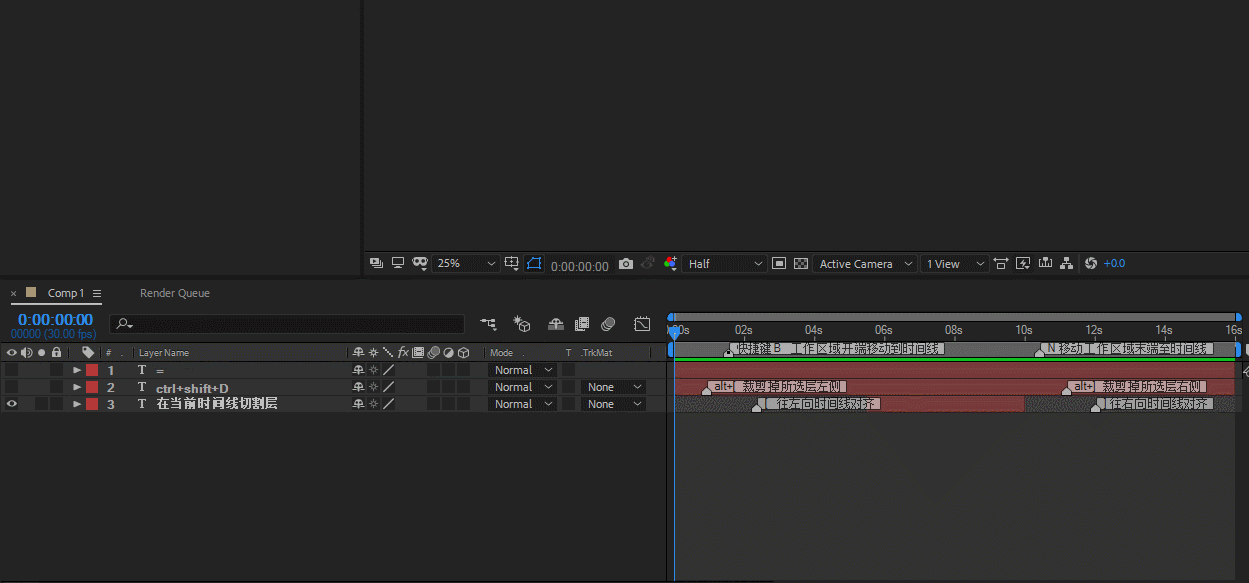Switch to the Render Queue tab
Viewport: 1249px width, 583px height.
click(175, 293)
